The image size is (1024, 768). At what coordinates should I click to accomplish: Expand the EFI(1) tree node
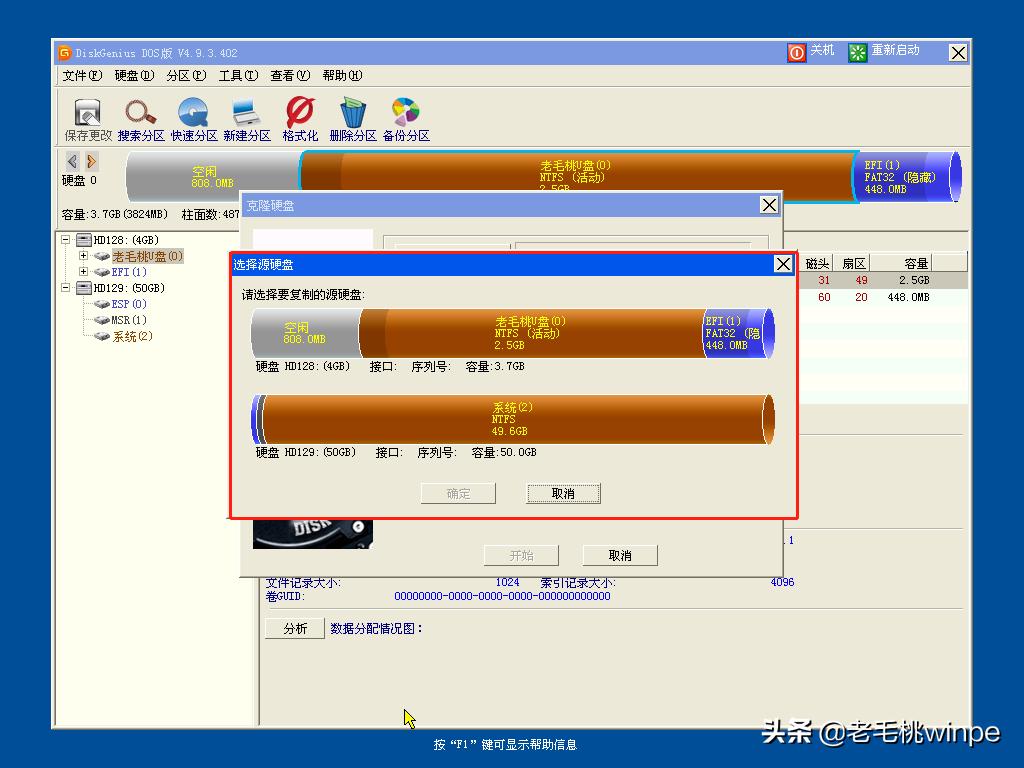click(x=85, y=272)
